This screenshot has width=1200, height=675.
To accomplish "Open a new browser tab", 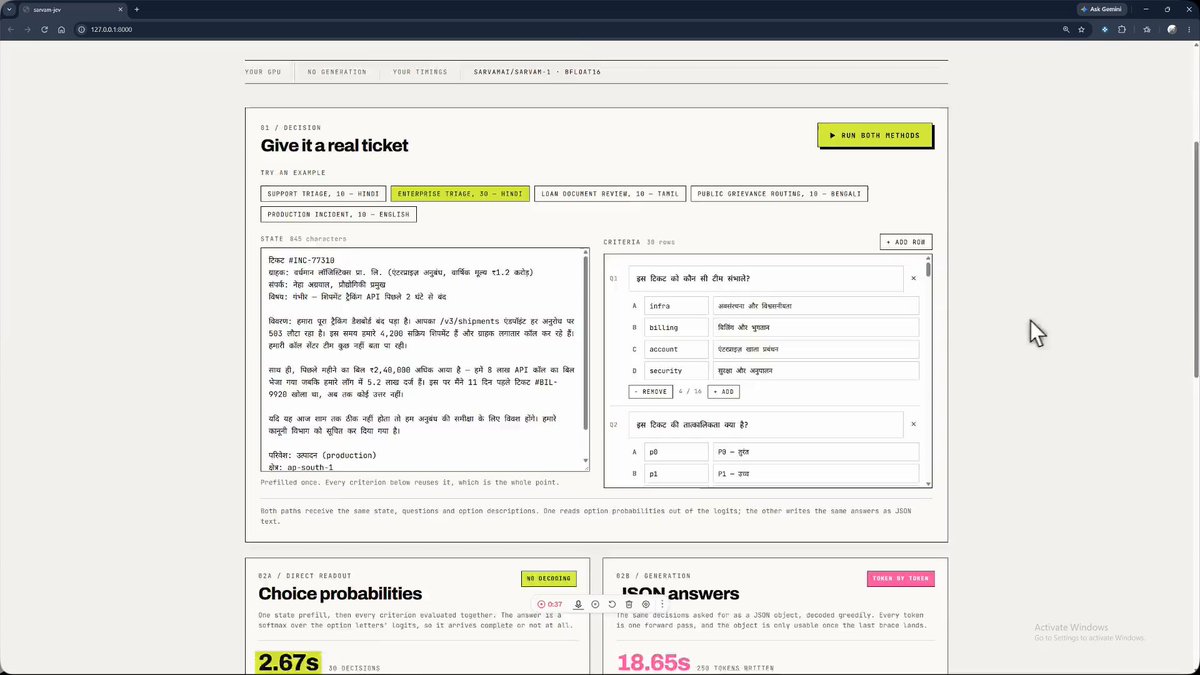I will (x=137, y=9).
